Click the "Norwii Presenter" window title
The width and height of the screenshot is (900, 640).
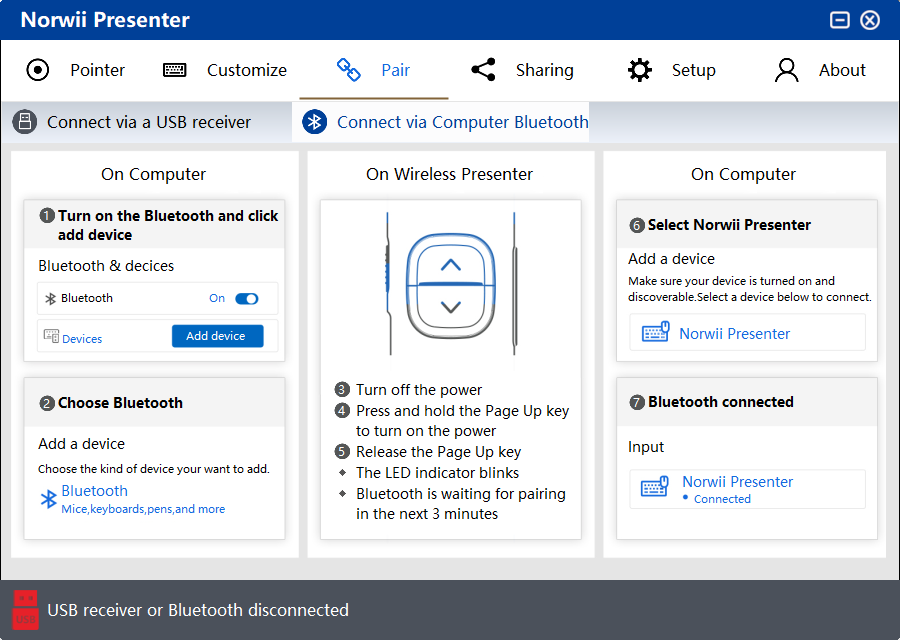coord(105,20)
